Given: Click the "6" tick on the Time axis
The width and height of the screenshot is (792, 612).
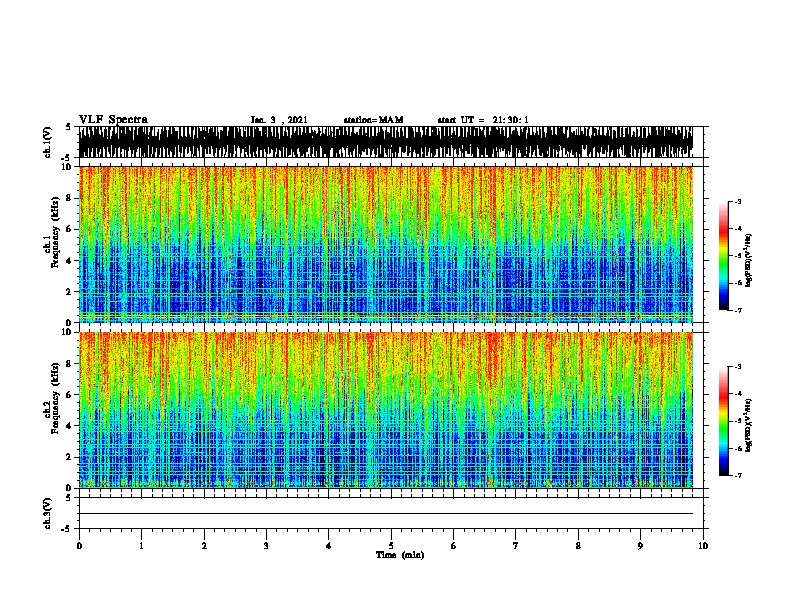Looking at the screenshot, I should [x=454, y=546].
